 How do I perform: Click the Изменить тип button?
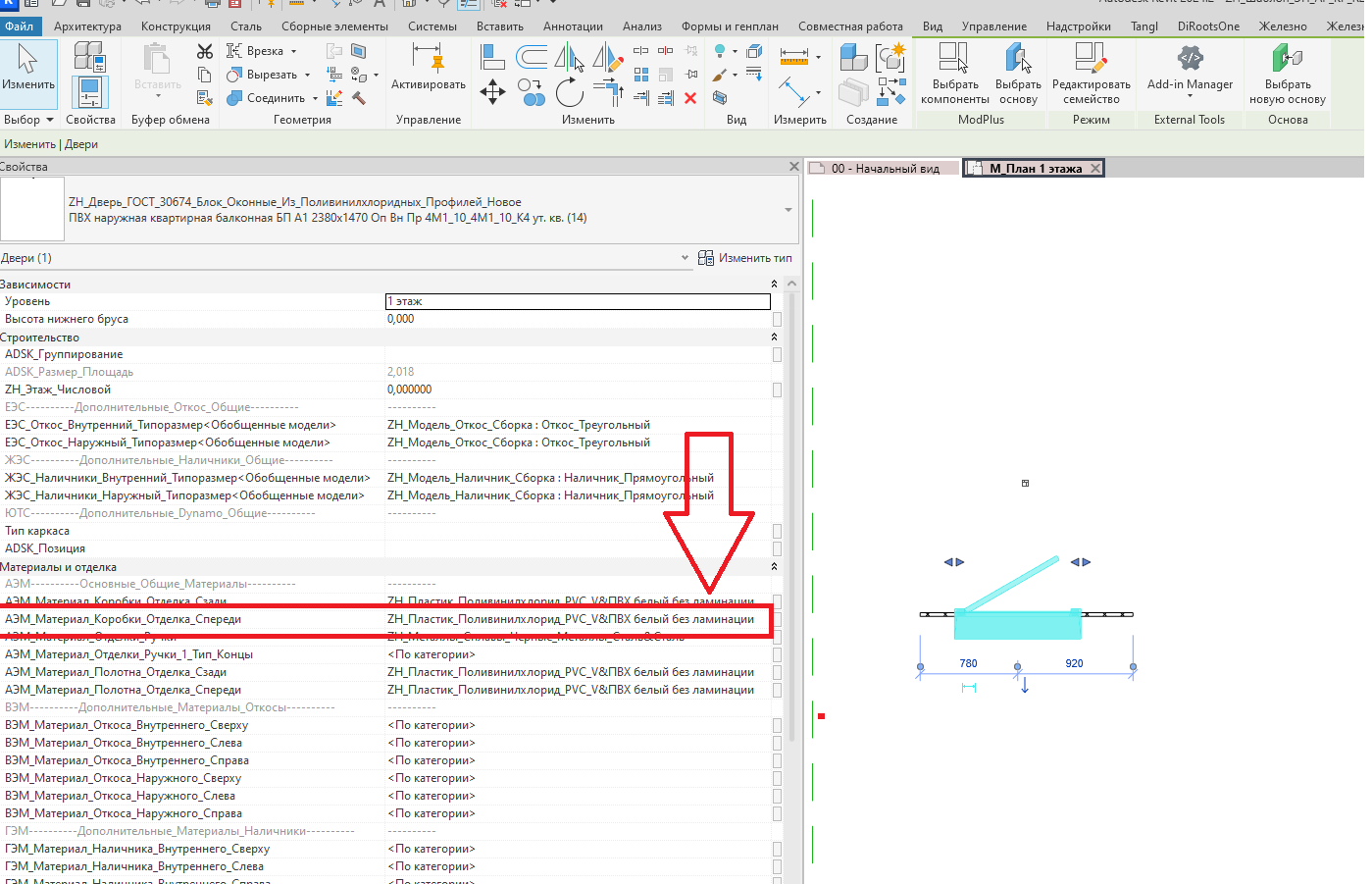click(745, 258)
